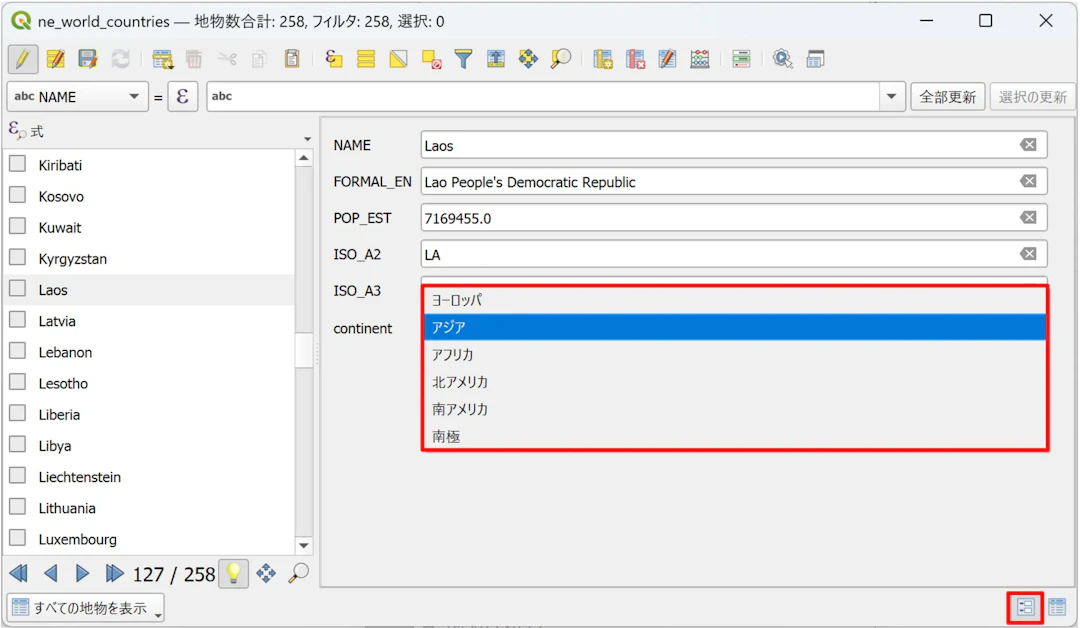Paste features from clipboard
This screenshot has width=1080, height=628.
292,59
